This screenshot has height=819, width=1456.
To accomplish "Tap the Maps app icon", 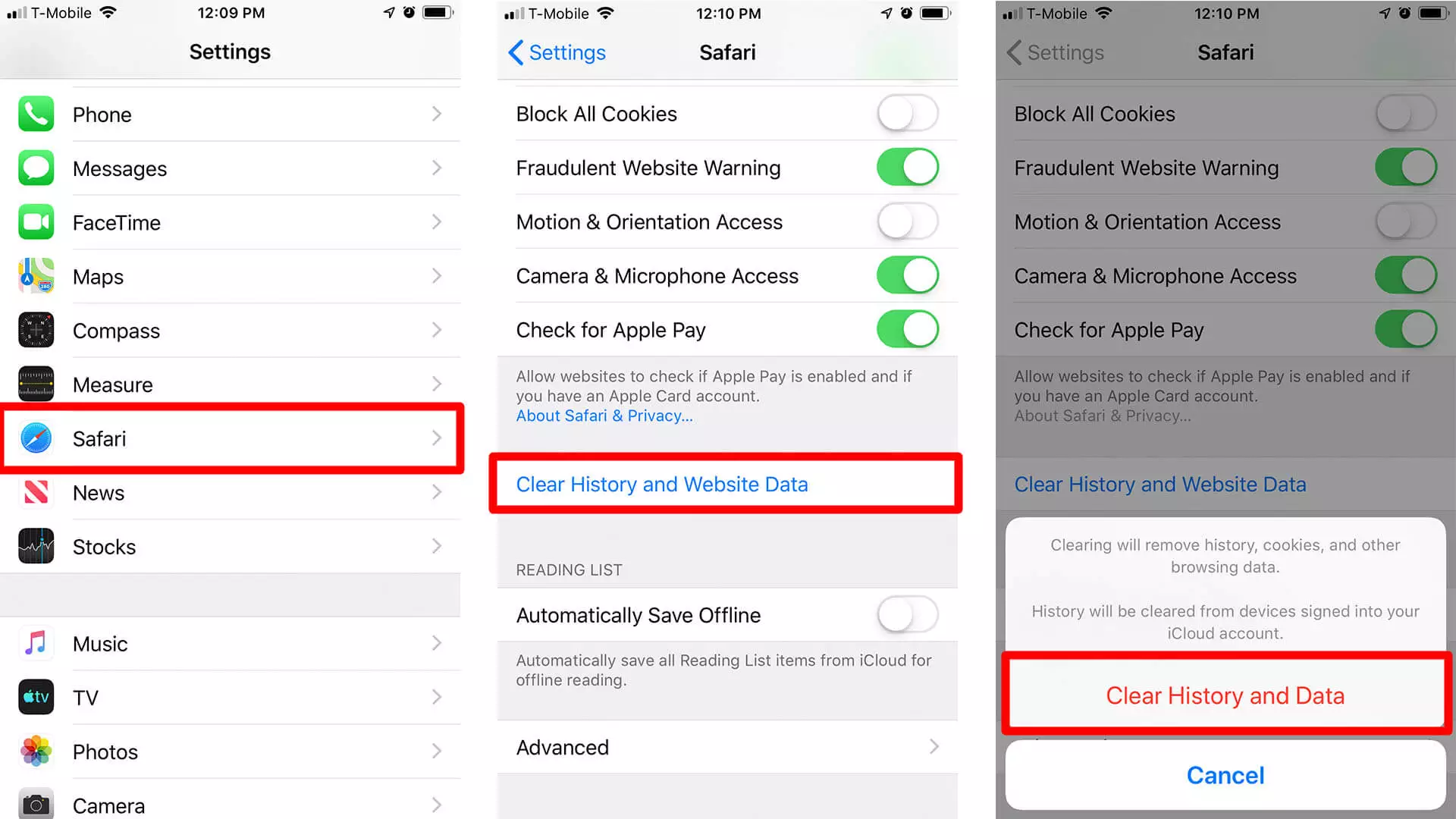I will click(x=35, y=277).
